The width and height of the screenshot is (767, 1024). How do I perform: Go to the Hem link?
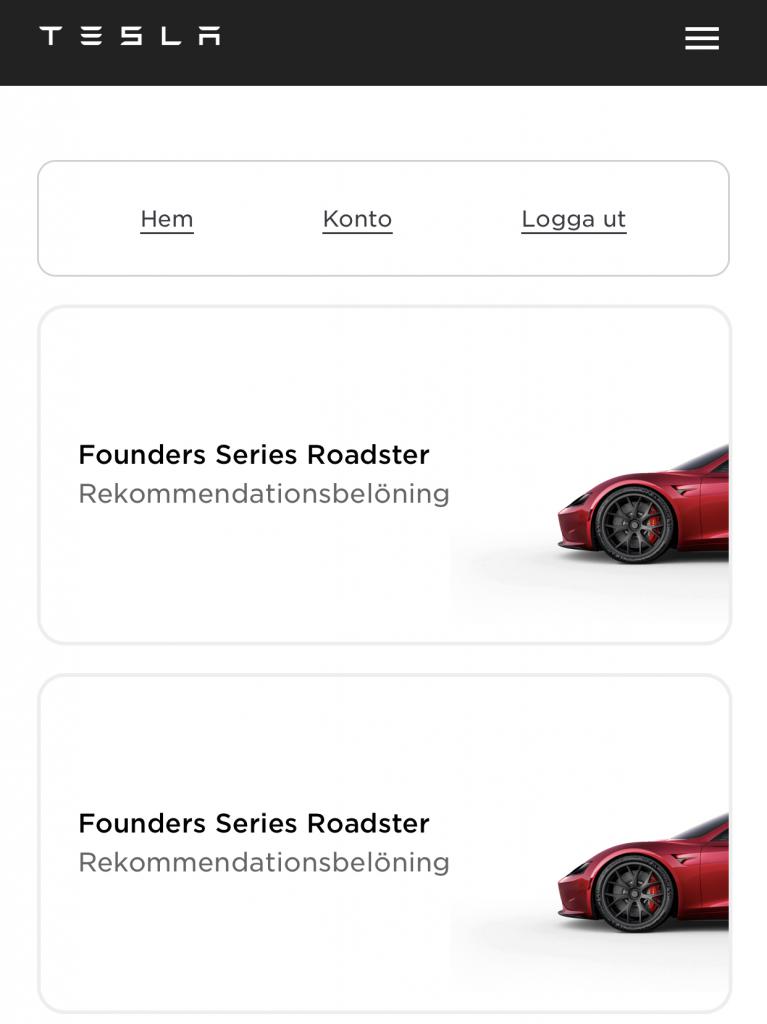[x=167, y=219]
